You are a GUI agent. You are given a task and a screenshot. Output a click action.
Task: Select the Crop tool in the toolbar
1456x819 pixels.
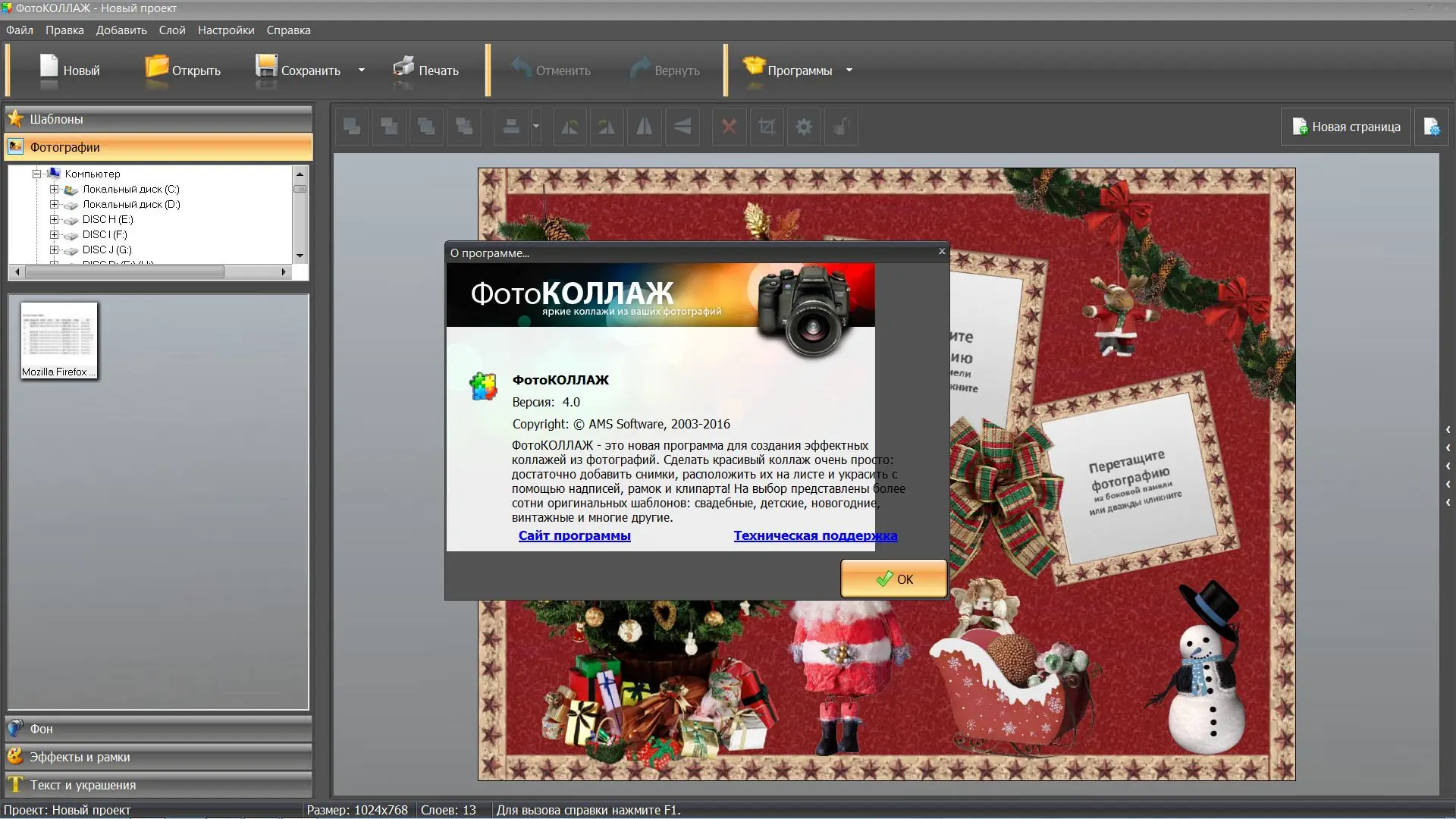pyautogui.click(x=767, y=127)
